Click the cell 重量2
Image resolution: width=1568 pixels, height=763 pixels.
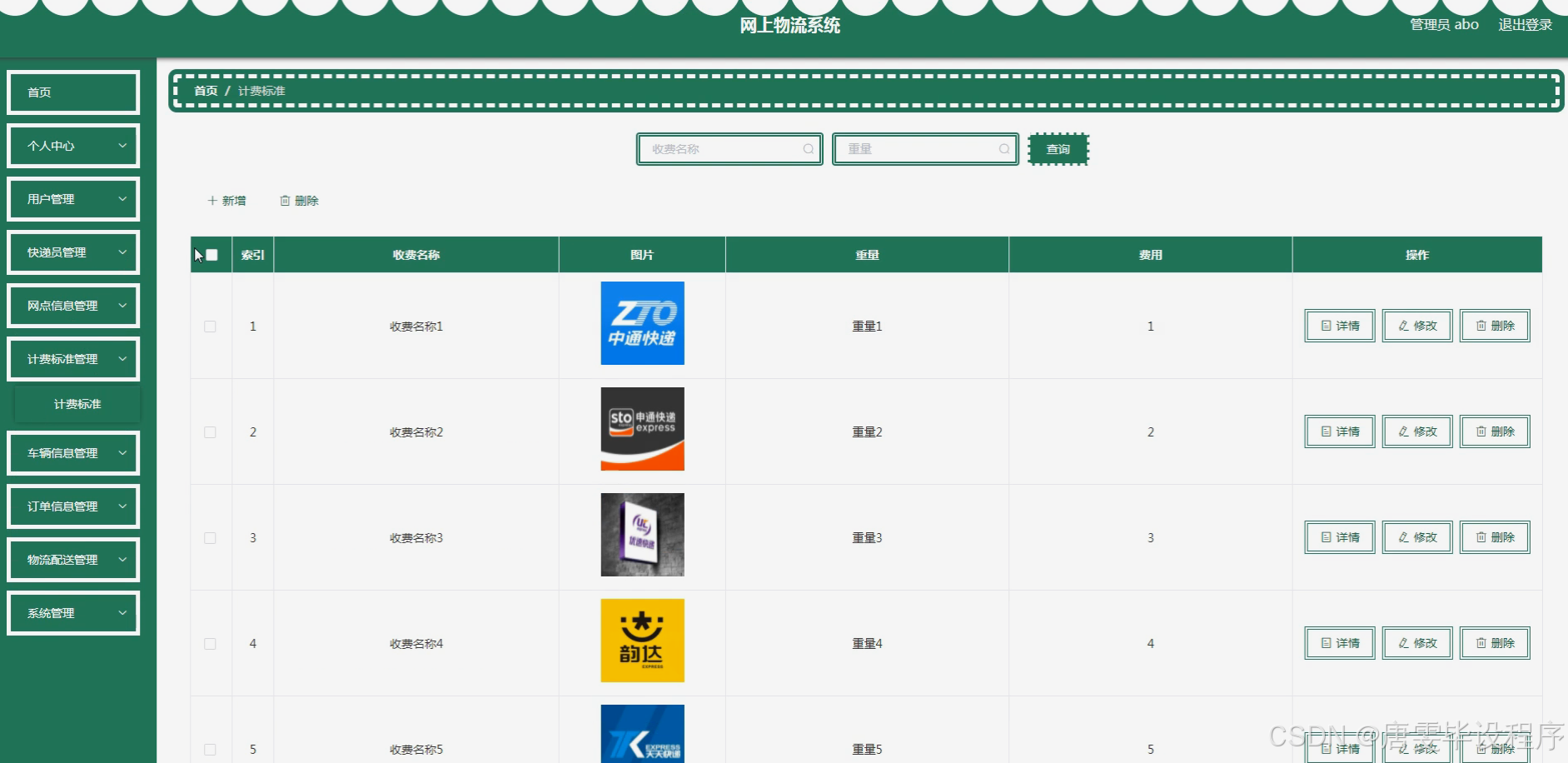[x=867, y=432]
